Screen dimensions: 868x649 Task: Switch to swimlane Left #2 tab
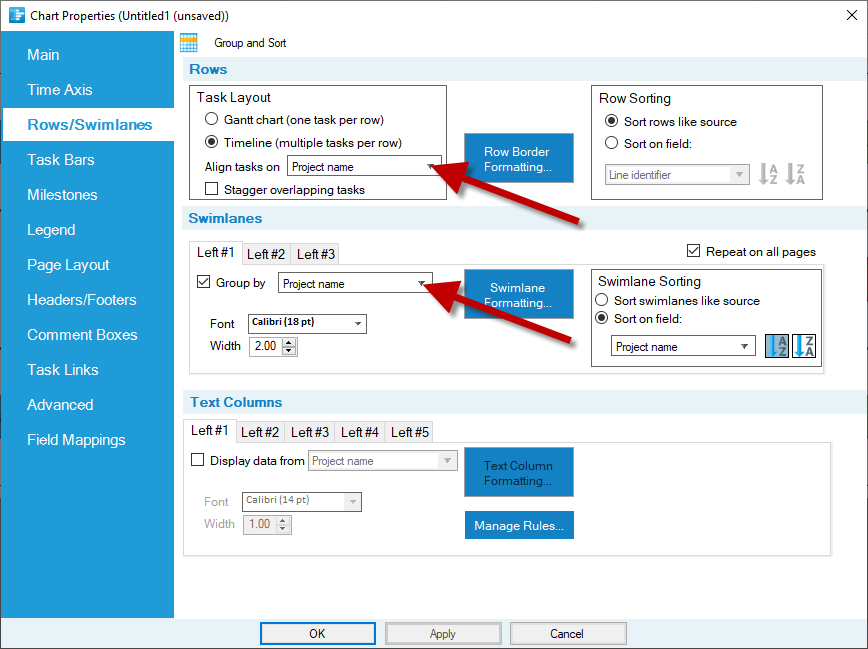(266, 254)
